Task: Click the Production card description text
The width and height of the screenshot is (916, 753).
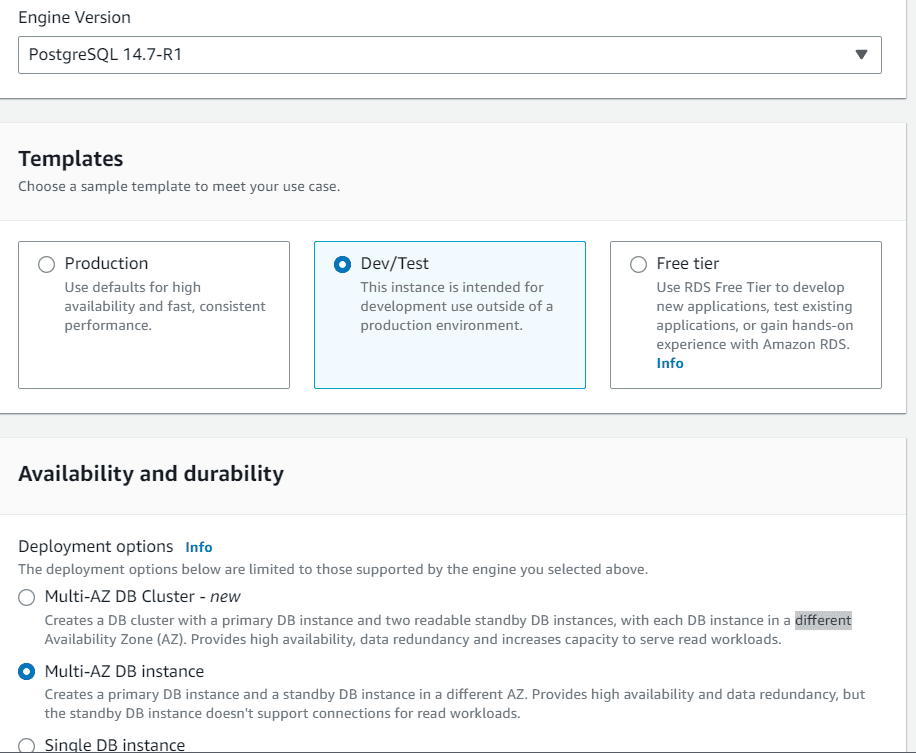Action: coord(165,306)
